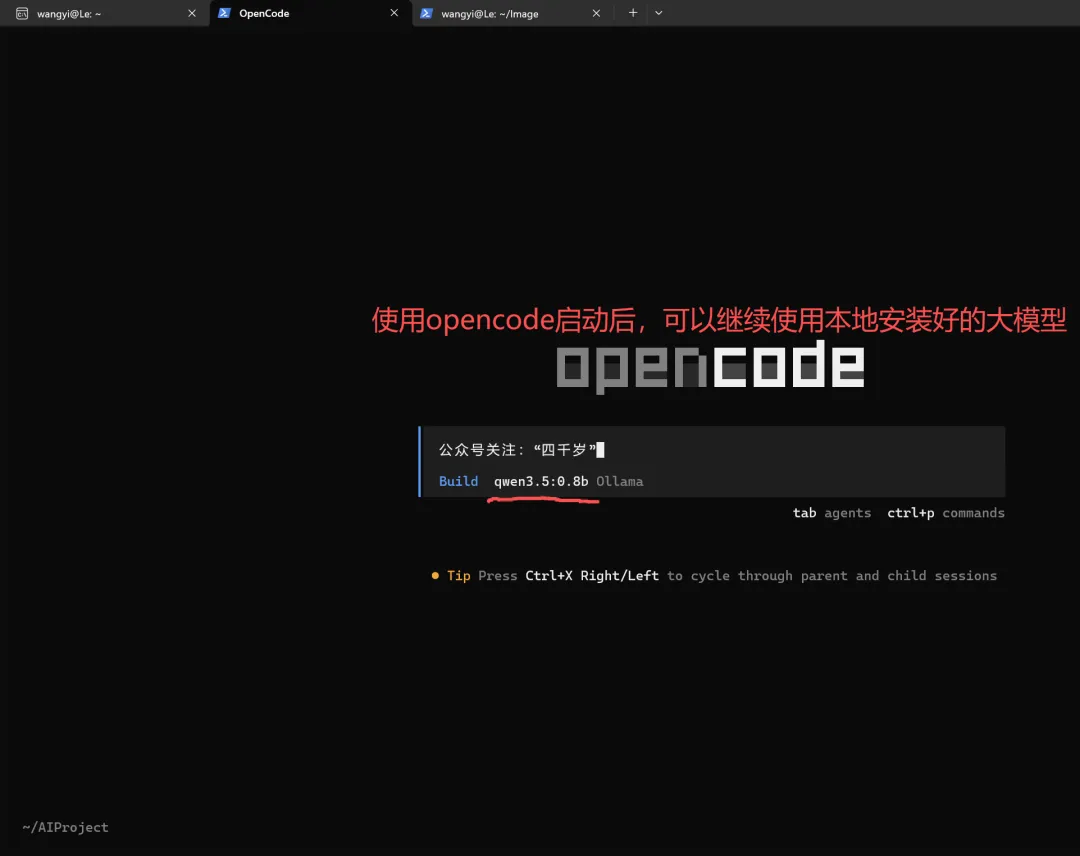Open a new terminal tab with plus
Screen dimensions: 1080x856
(x=633, y=13)
